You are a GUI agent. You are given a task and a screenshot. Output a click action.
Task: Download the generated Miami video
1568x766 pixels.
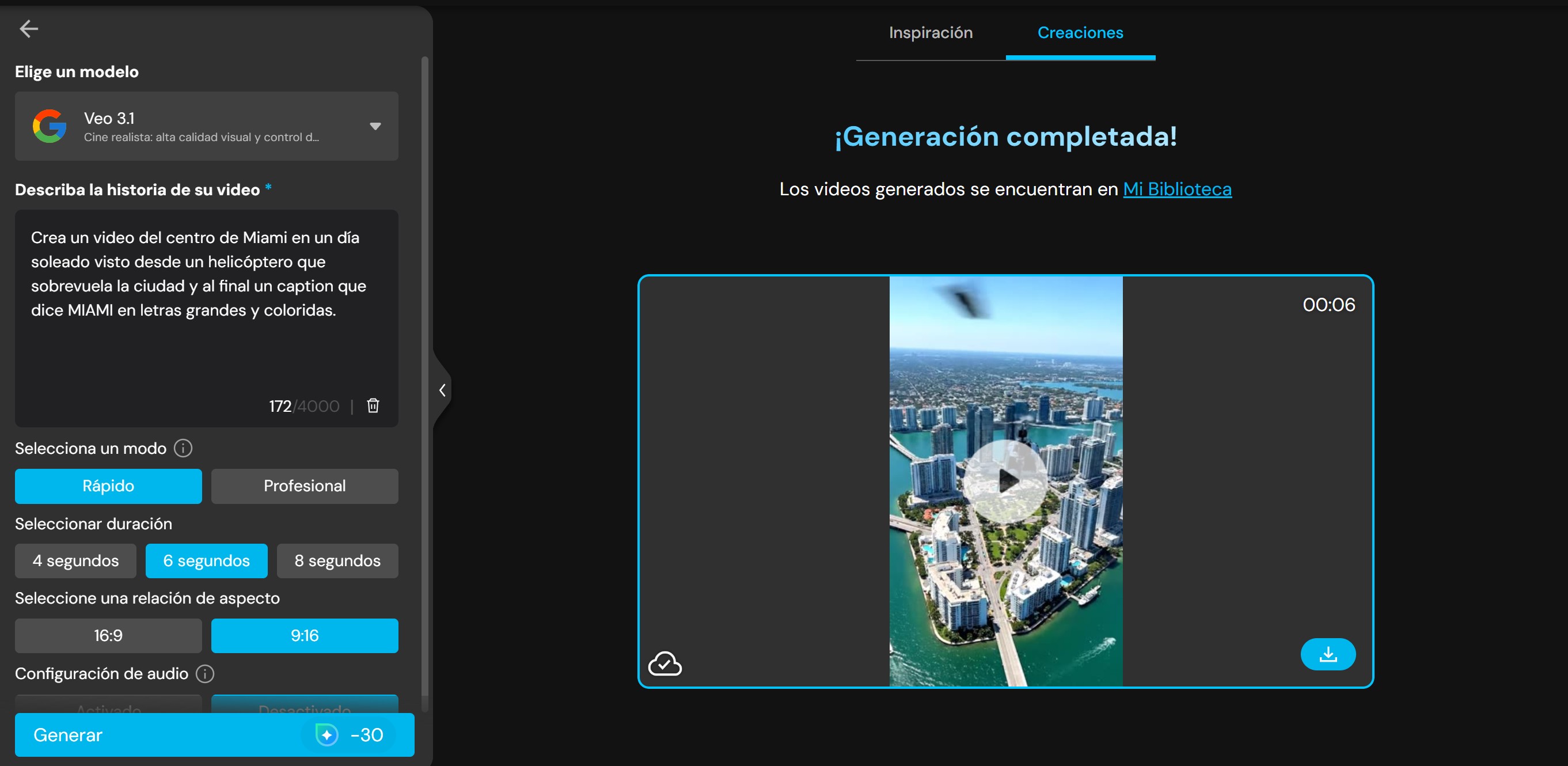pyautogui.click(x=1328, y=654)
